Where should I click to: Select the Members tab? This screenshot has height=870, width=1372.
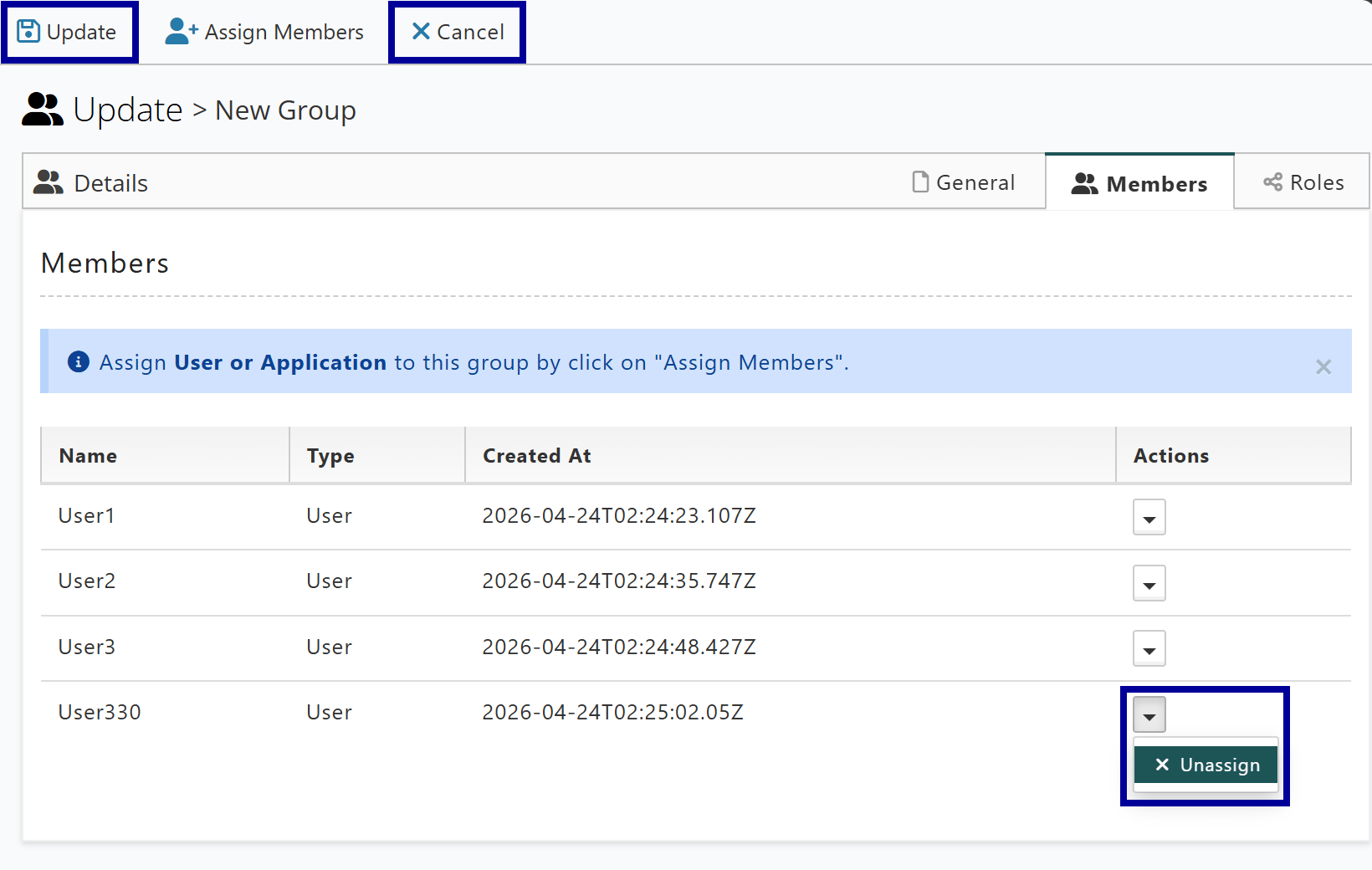coord(1139,183)
